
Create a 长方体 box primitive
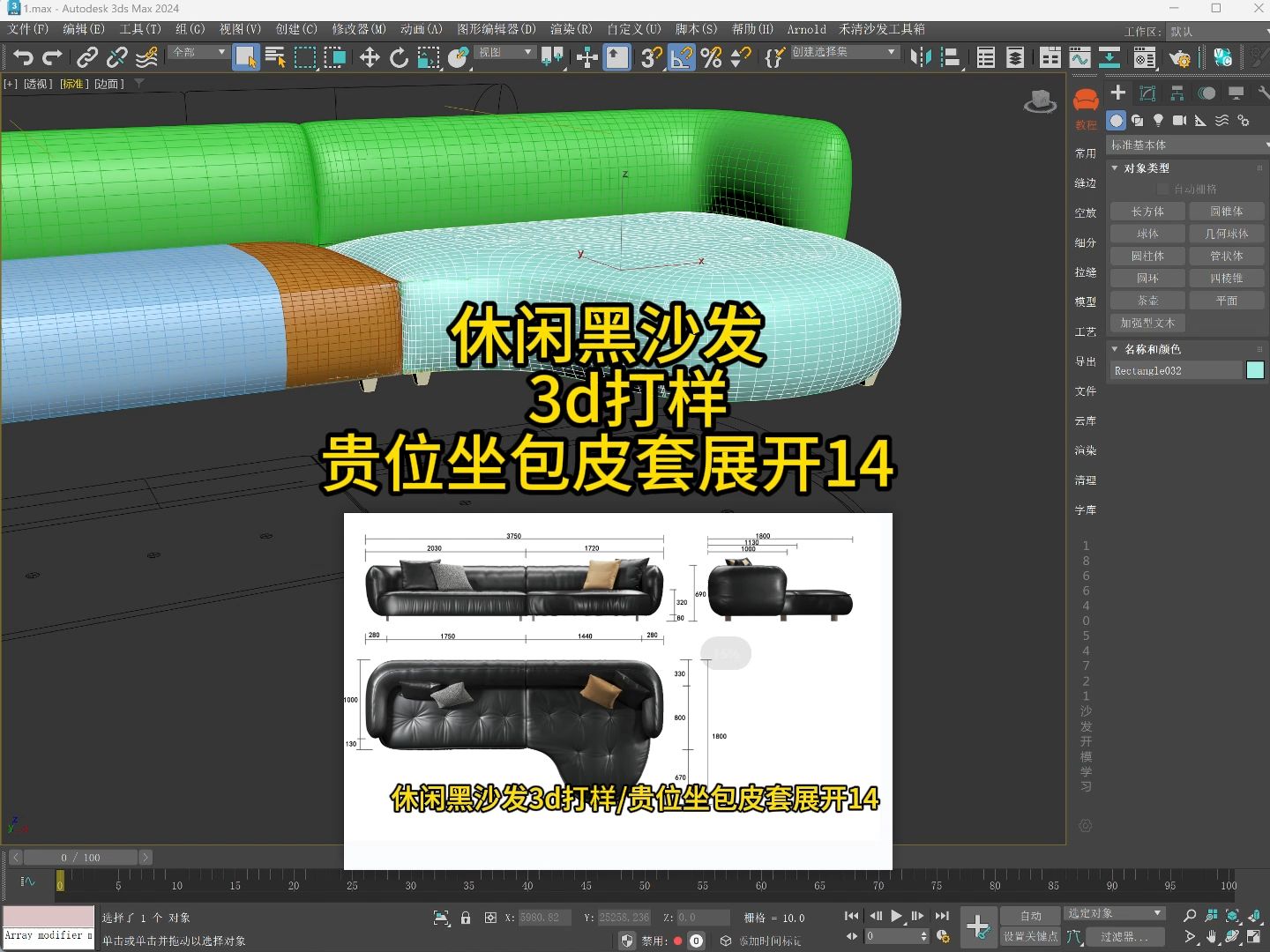(x=1147, y=212)
